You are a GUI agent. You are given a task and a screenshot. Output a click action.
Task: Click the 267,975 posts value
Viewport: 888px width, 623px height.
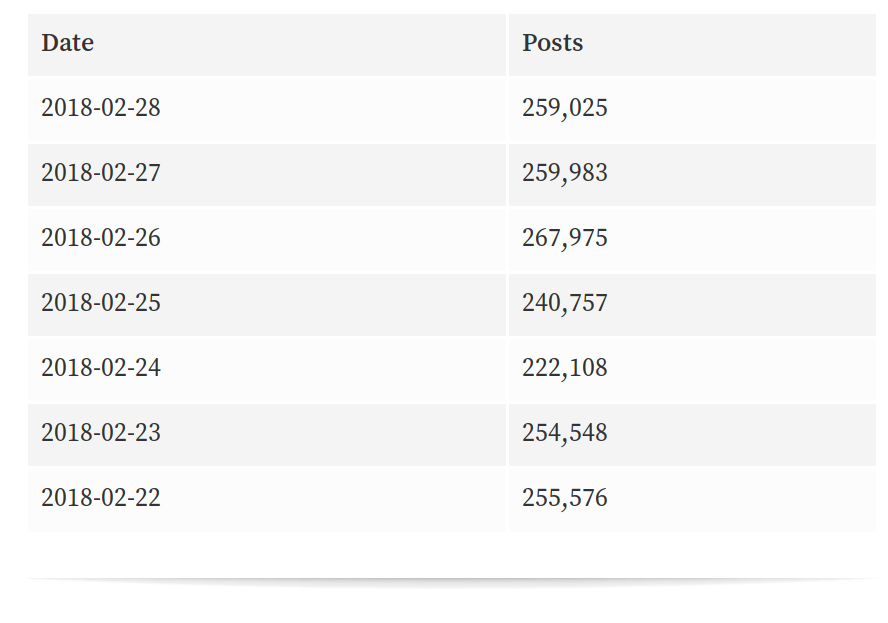coord(565,238)
